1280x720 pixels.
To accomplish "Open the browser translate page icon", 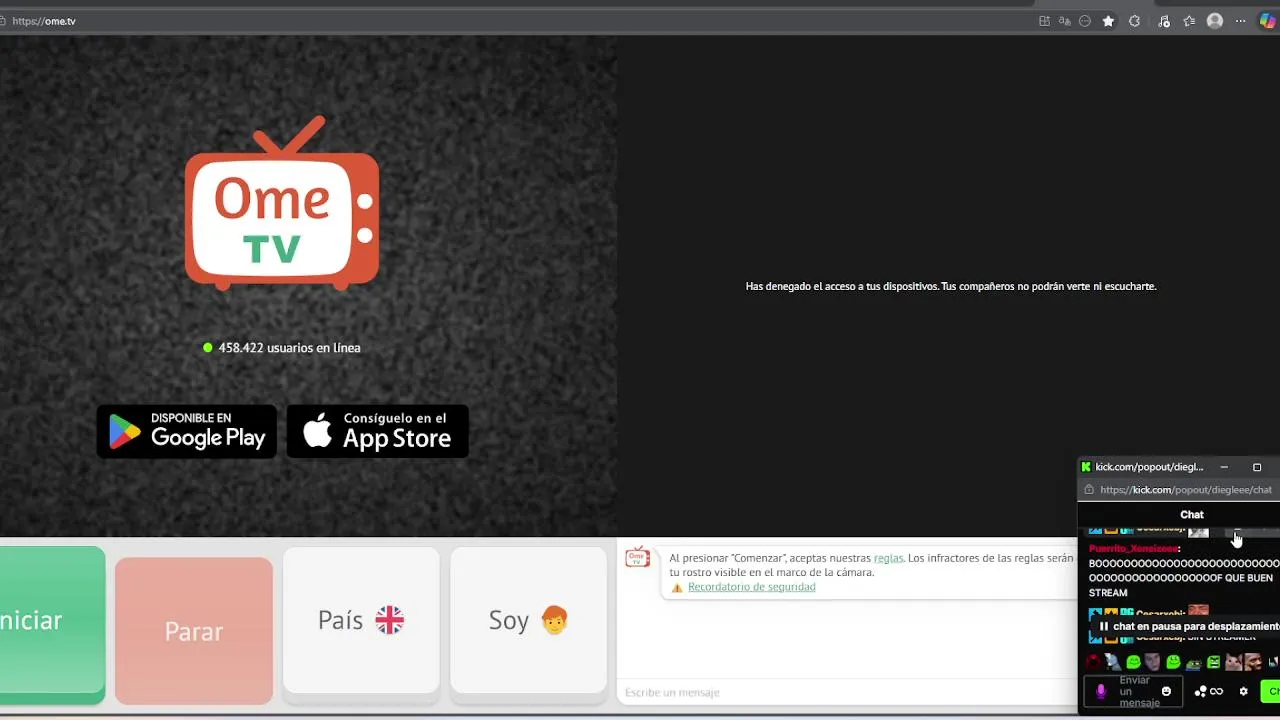I will pyautogui.click(x=1064, y=21).
